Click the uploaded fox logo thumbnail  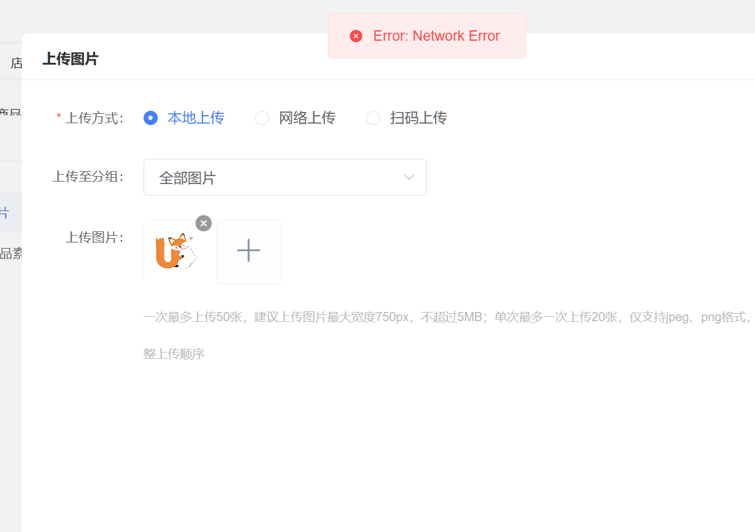(x=176, y=251)
